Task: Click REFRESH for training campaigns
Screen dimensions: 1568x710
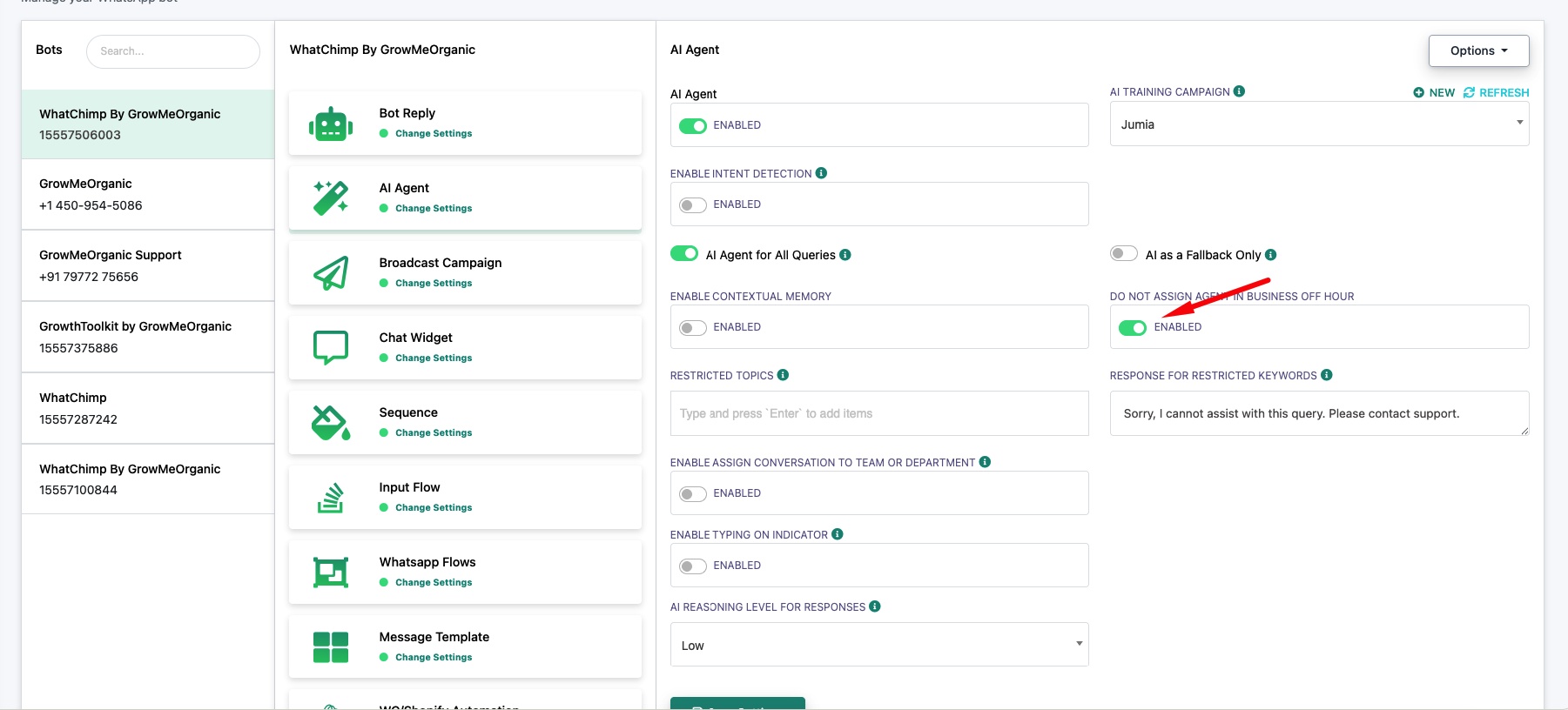Action: pyautogui.click(x=1497, y=92)
